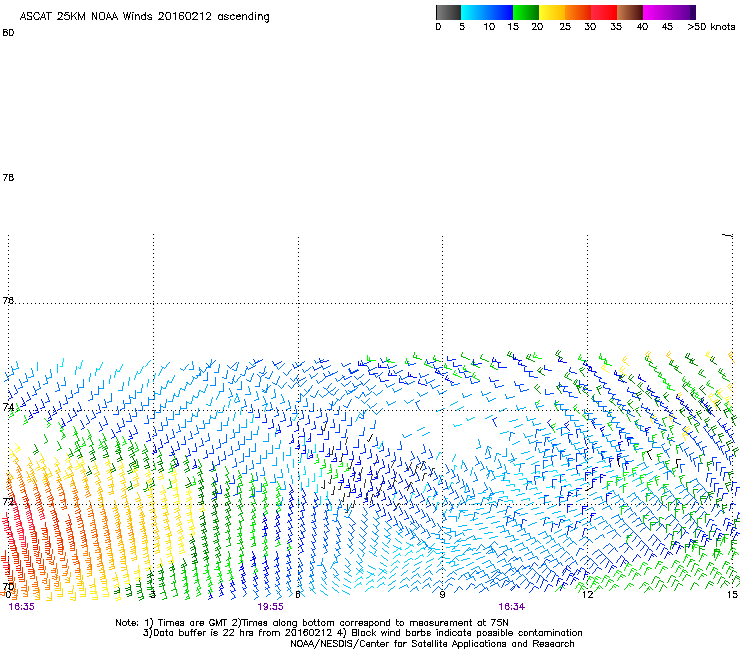Click the purple 45-50 knots legend segment
740x650 pixels.
[682, 12]
